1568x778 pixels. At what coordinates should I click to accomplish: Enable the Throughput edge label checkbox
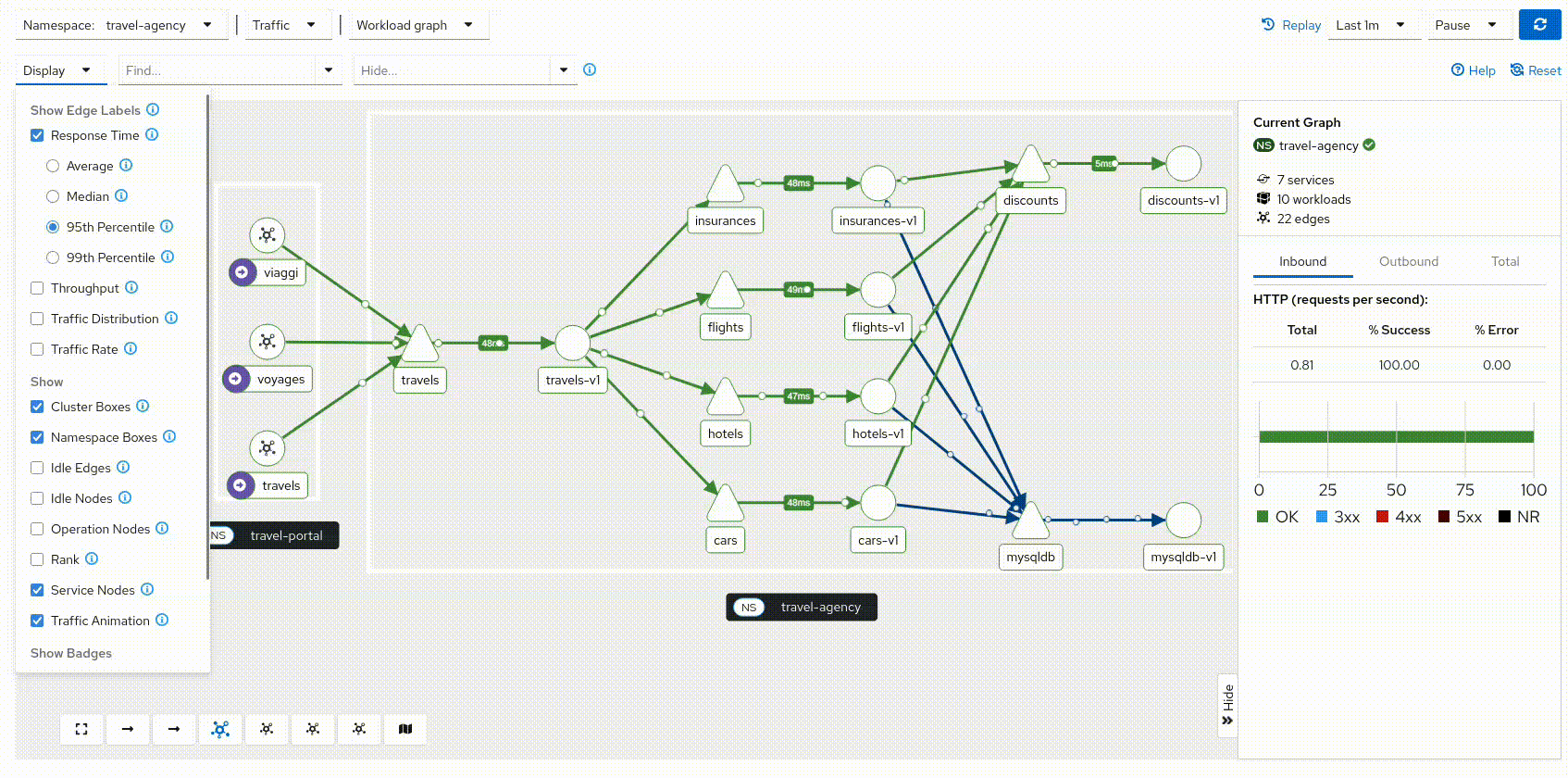click(x=37, y=288)
